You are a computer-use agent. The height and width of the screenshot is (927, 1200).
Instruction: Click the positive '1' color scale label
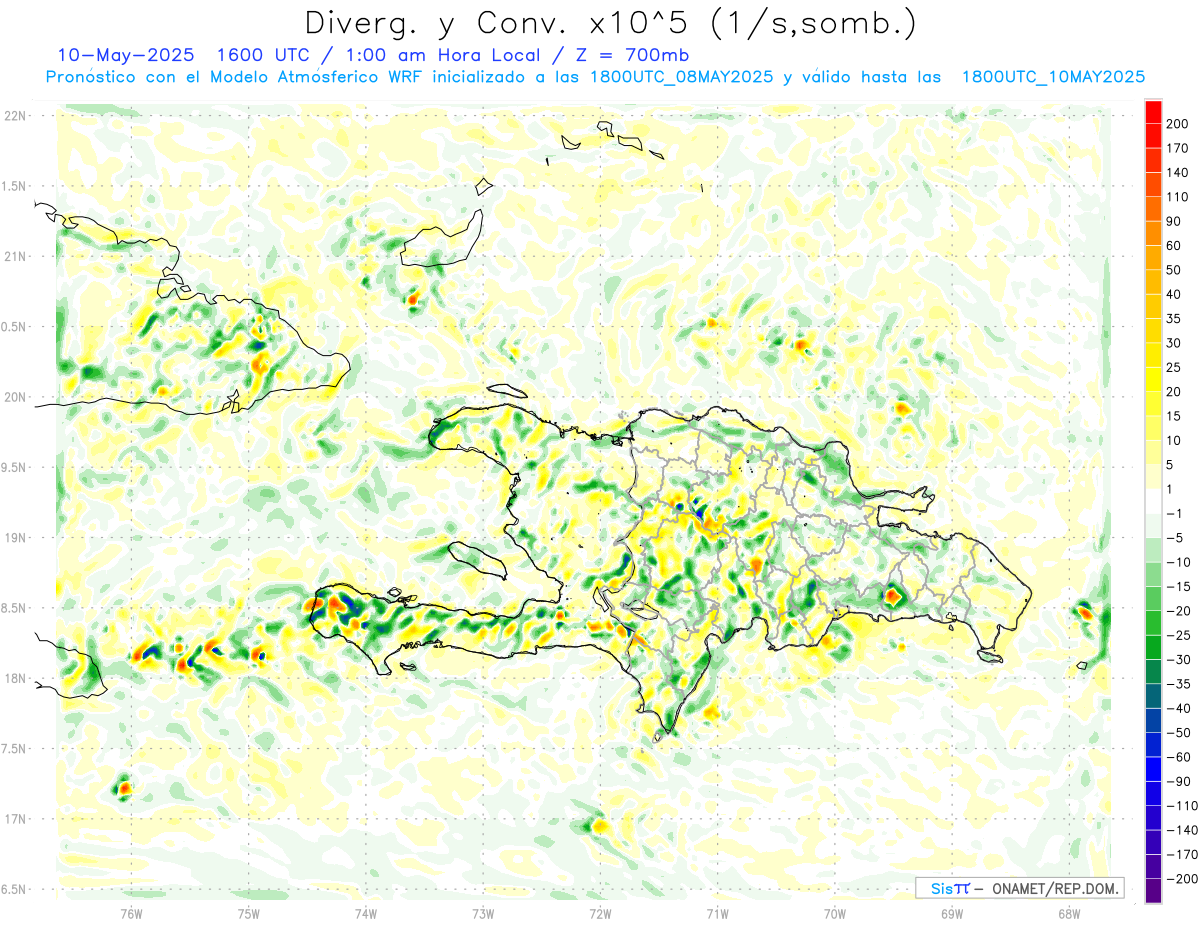(x=1170, y=489)
